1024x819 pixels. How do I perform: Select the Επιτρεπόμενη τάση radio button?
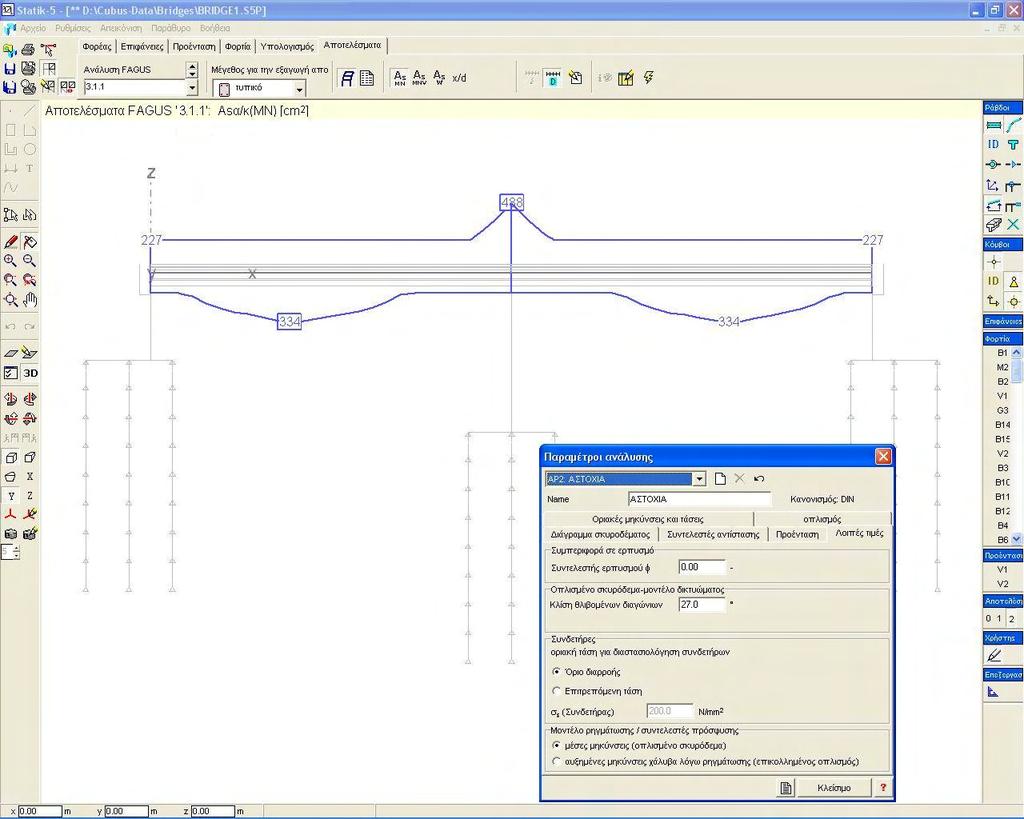[x=556, y=690]
